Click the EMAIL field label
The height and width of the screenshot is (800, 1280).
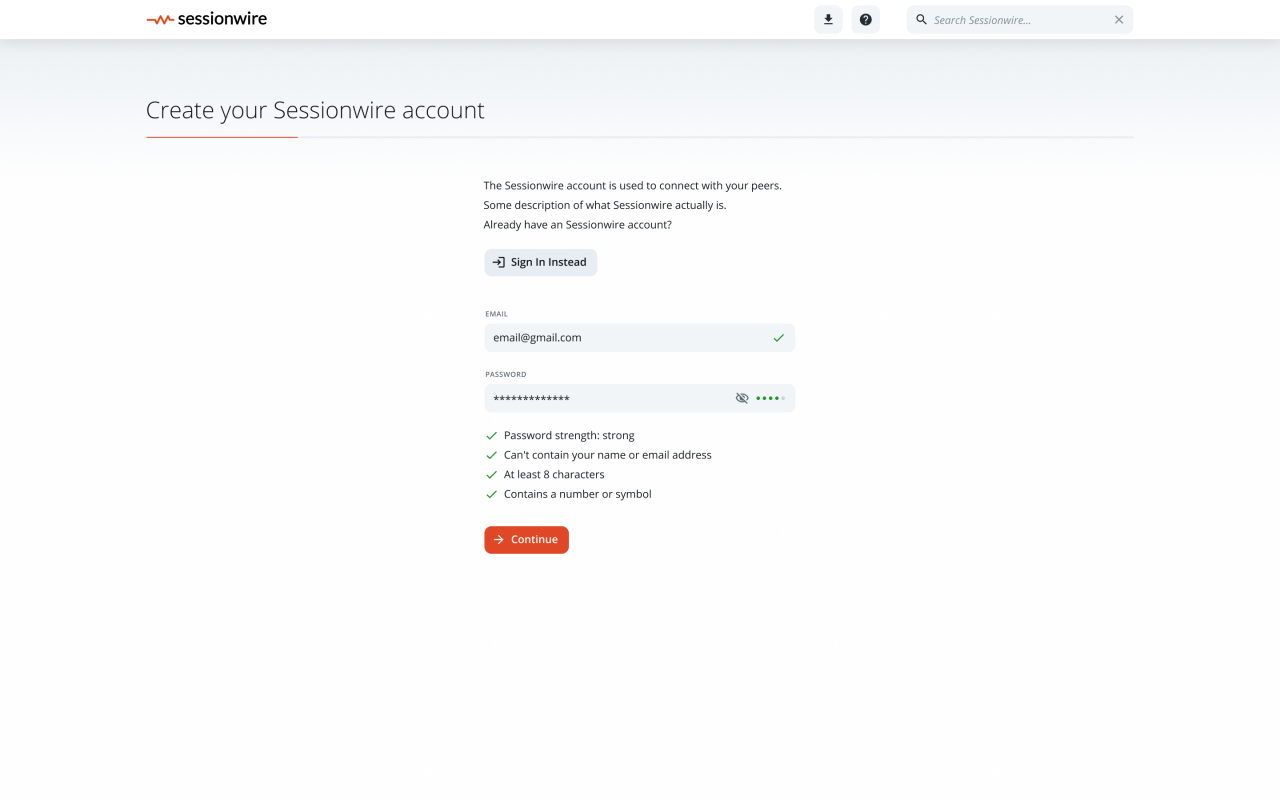coord(497,314)
